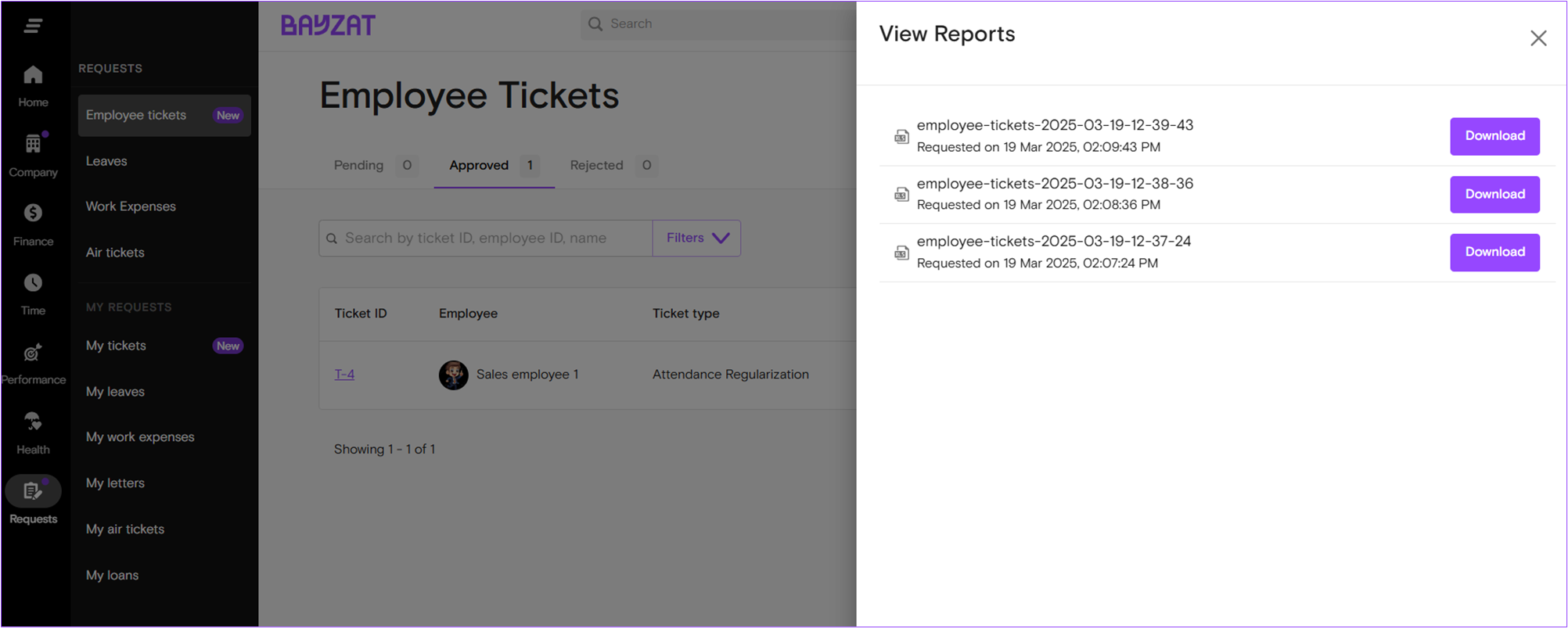Image resolution: width=1568 pixels, height=628 pixels.
Task: Open the Health umbrella icon
Action: coord(33,422)
